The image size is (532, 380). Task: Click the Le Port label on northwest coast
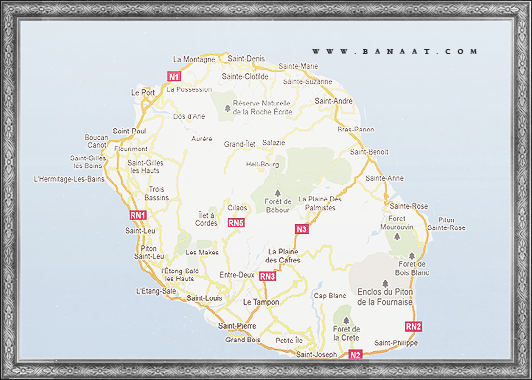coord(143,92)
